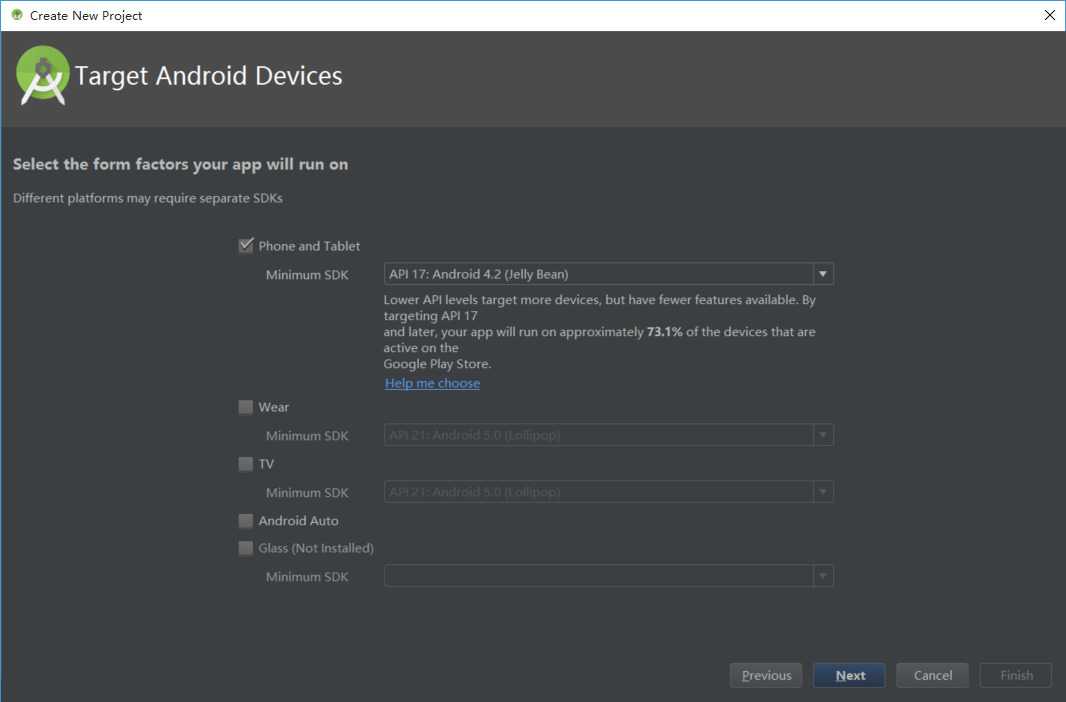Enable the Wear form factor checkbox
Image resolution: width=1066 pixels, height=702 pixels.
coord(245,407)
